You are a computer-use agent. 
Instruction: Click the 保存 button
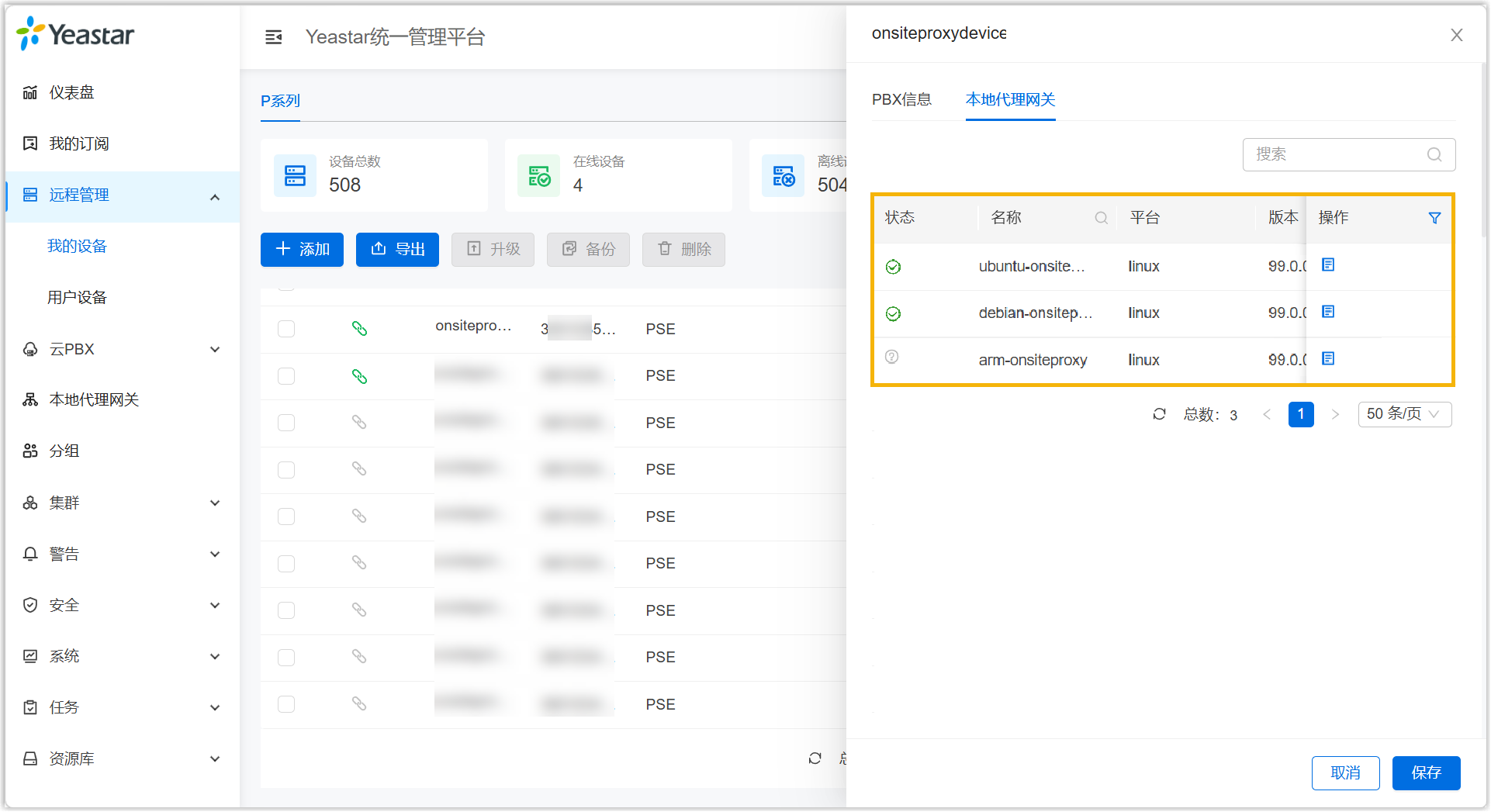(x=1426, y=772)
